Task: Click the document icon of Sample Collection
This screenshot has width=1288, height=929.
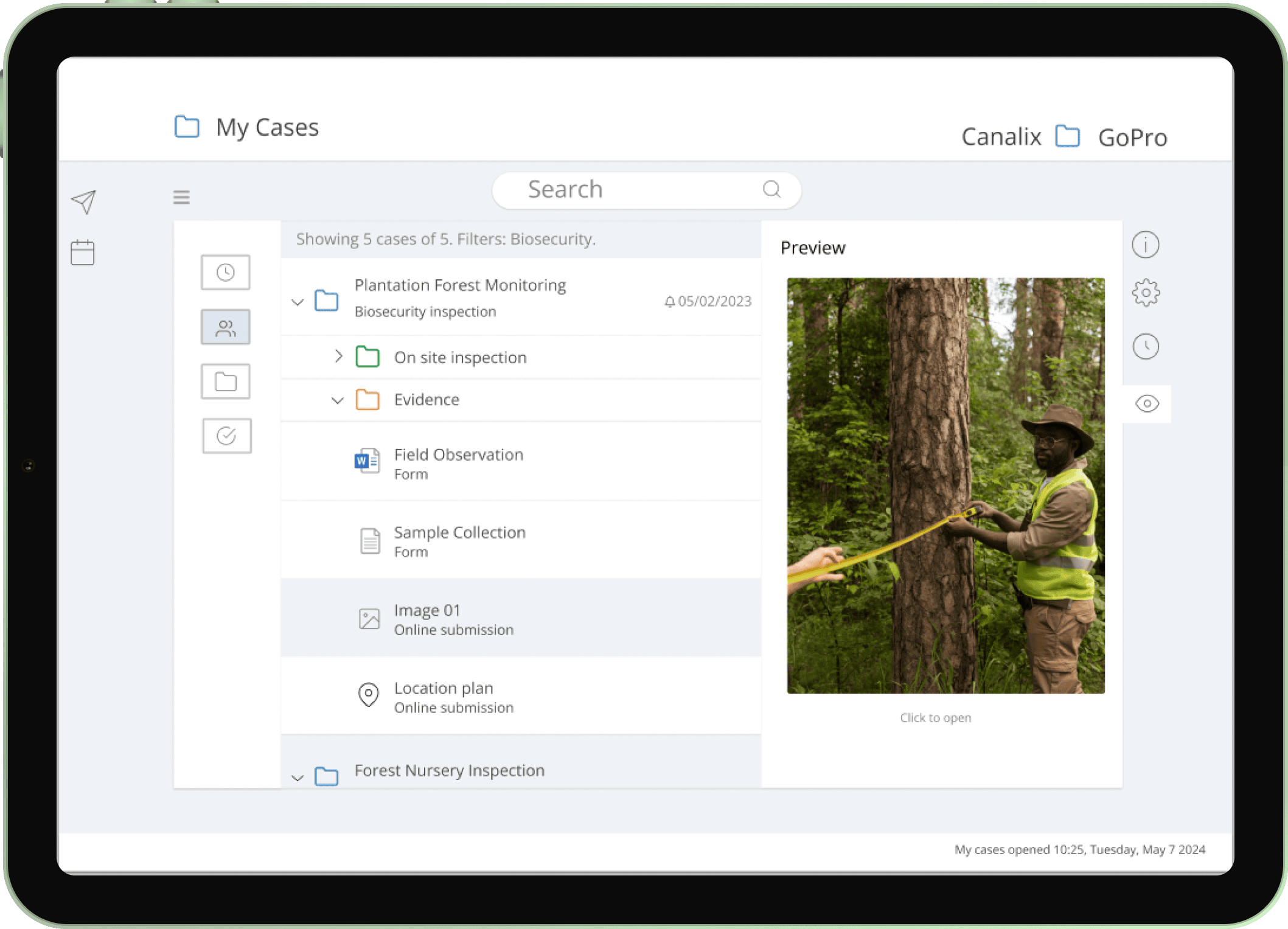Action: tap(369, 540)
